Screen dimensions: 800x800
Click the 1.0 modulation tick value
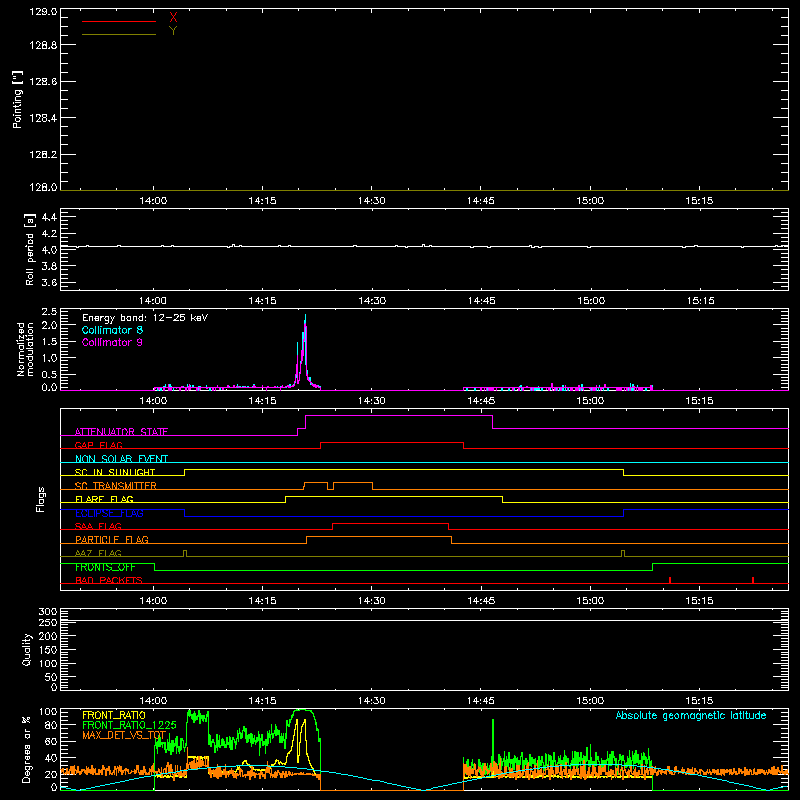49,358
